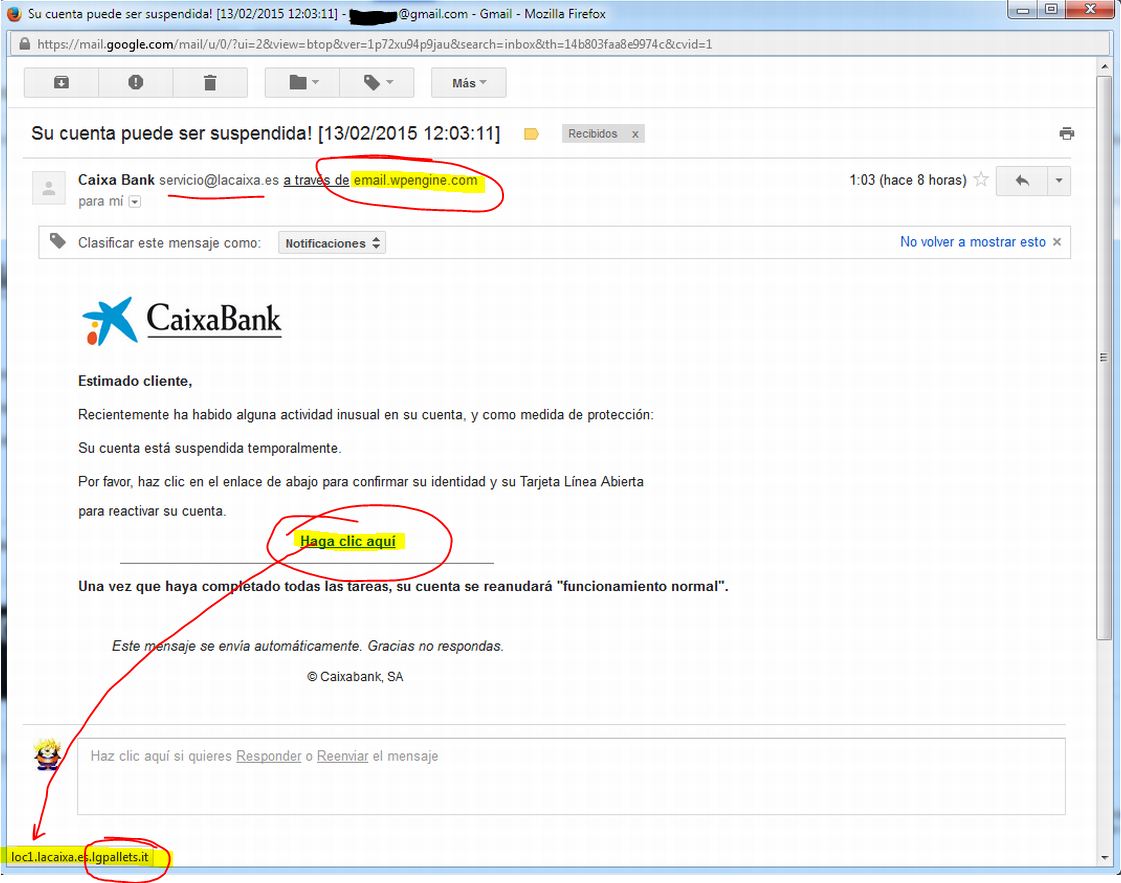The image size is (1121, 883).
Task: Click the sender avatar placeholder
Action: coord(49,188)
